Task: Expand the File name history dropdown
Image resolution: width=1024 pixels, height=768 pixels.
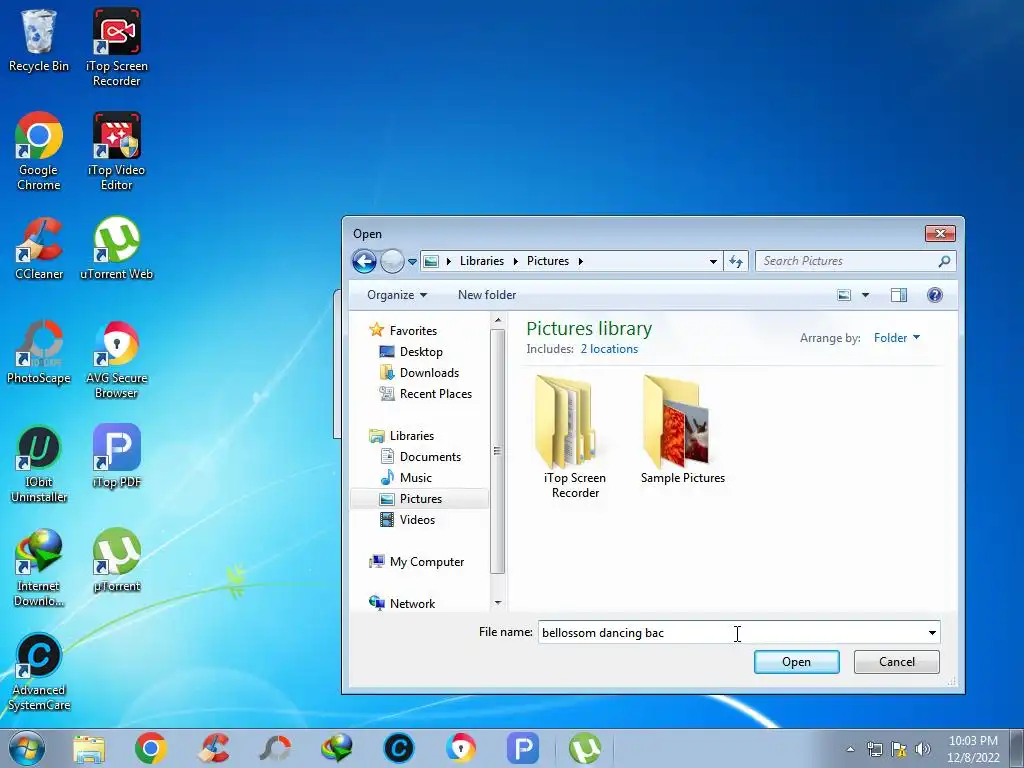Action: click(932, 633)
